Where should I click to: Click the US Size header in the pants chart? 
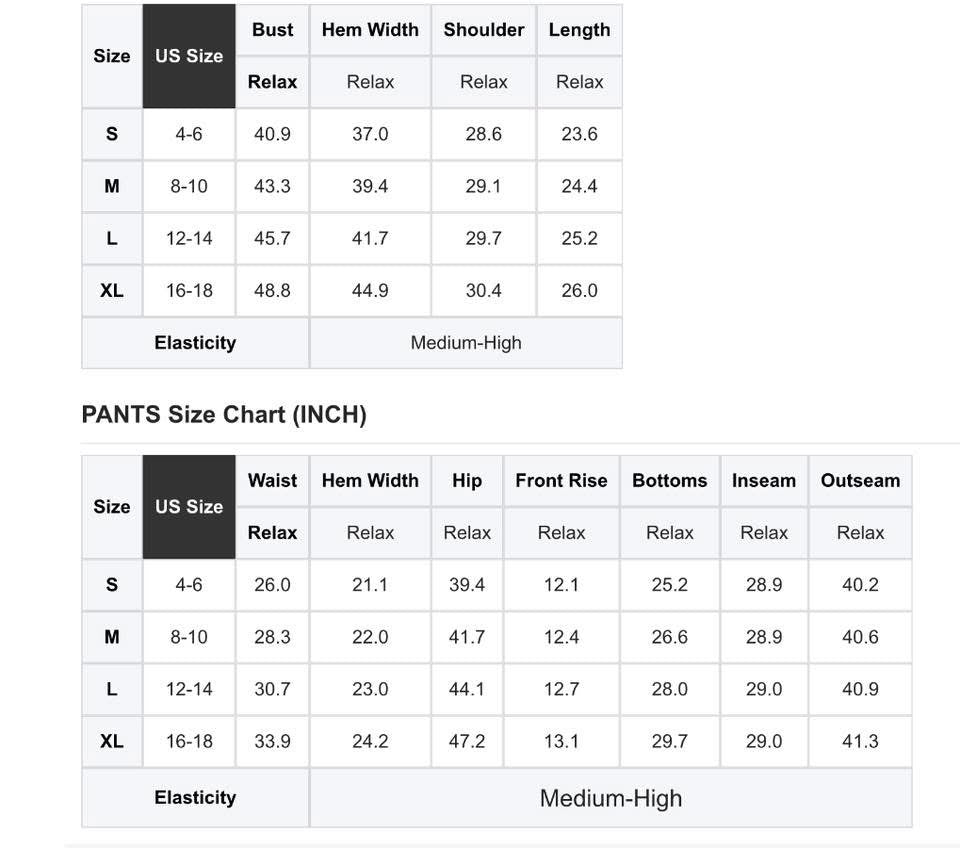click(189, 507)
